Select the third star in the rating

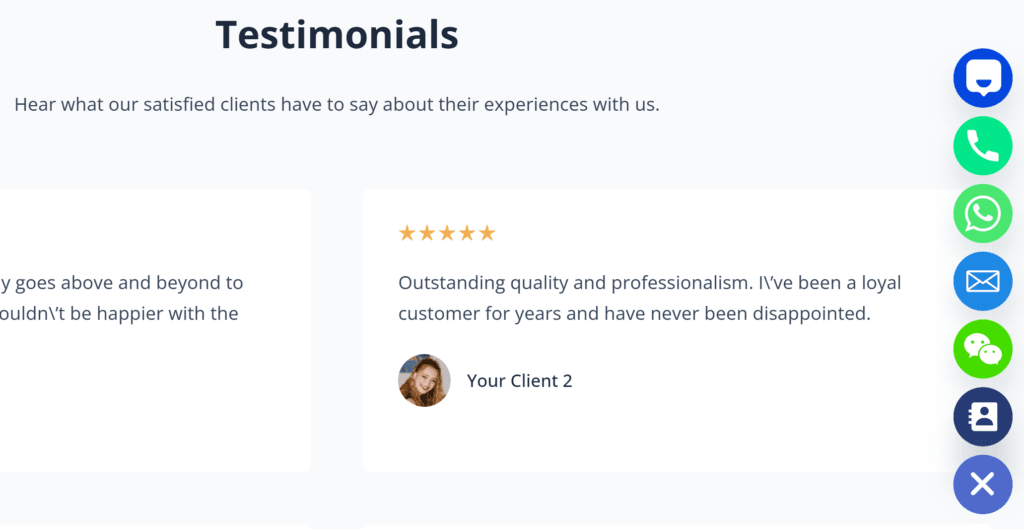447,232
